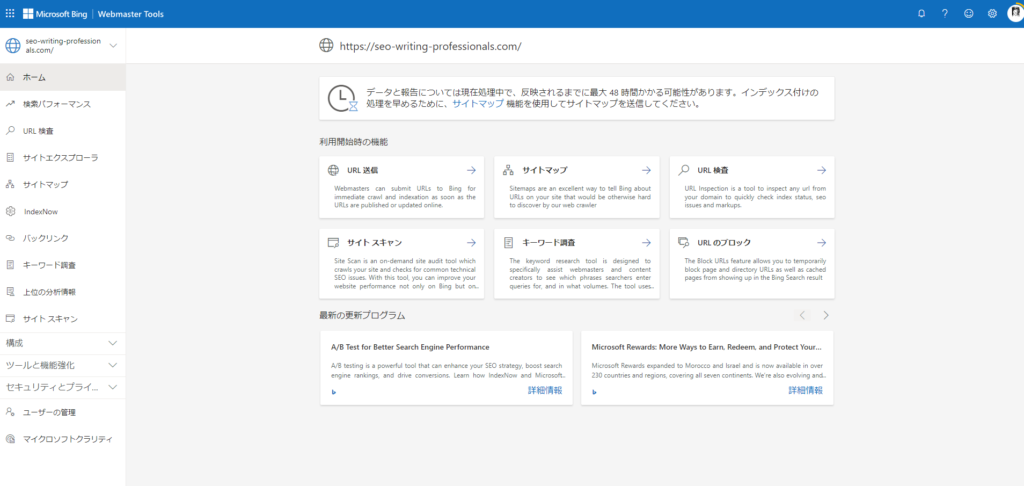
Task: Open IndexNow in the sidebar
Action: (x=63, y=212)
